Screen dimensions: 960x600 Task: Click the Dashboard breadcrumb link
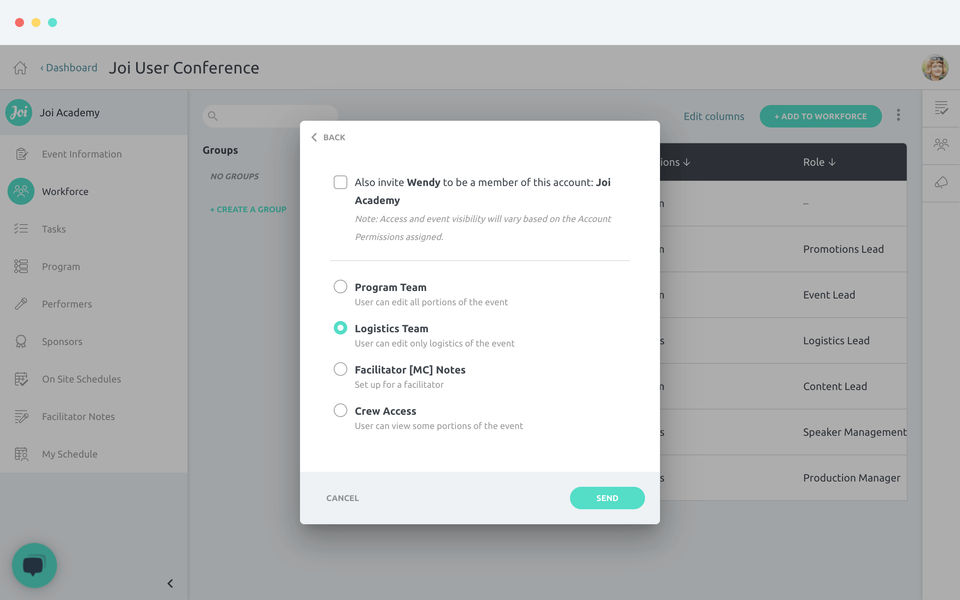point(69,68)
